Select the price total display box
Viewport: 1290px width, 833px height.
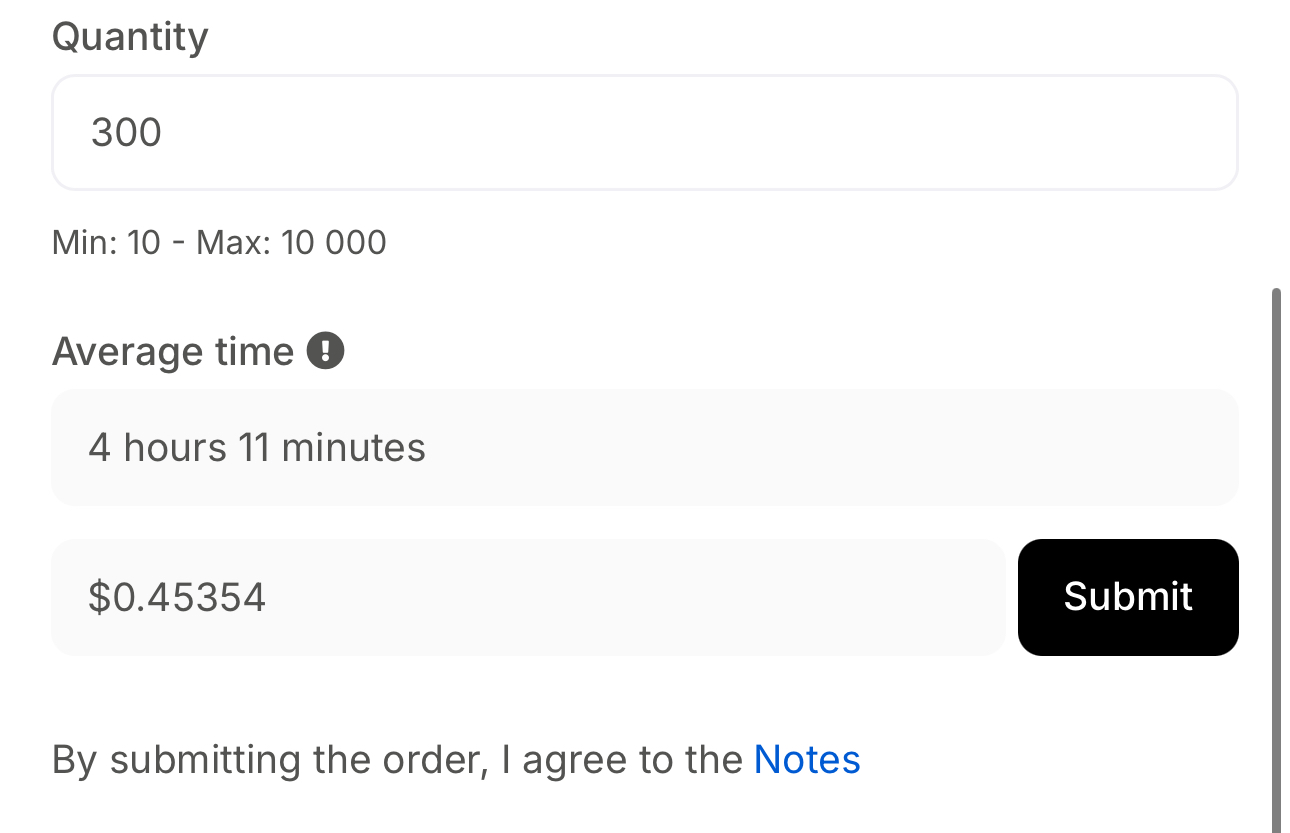(528, 597)
